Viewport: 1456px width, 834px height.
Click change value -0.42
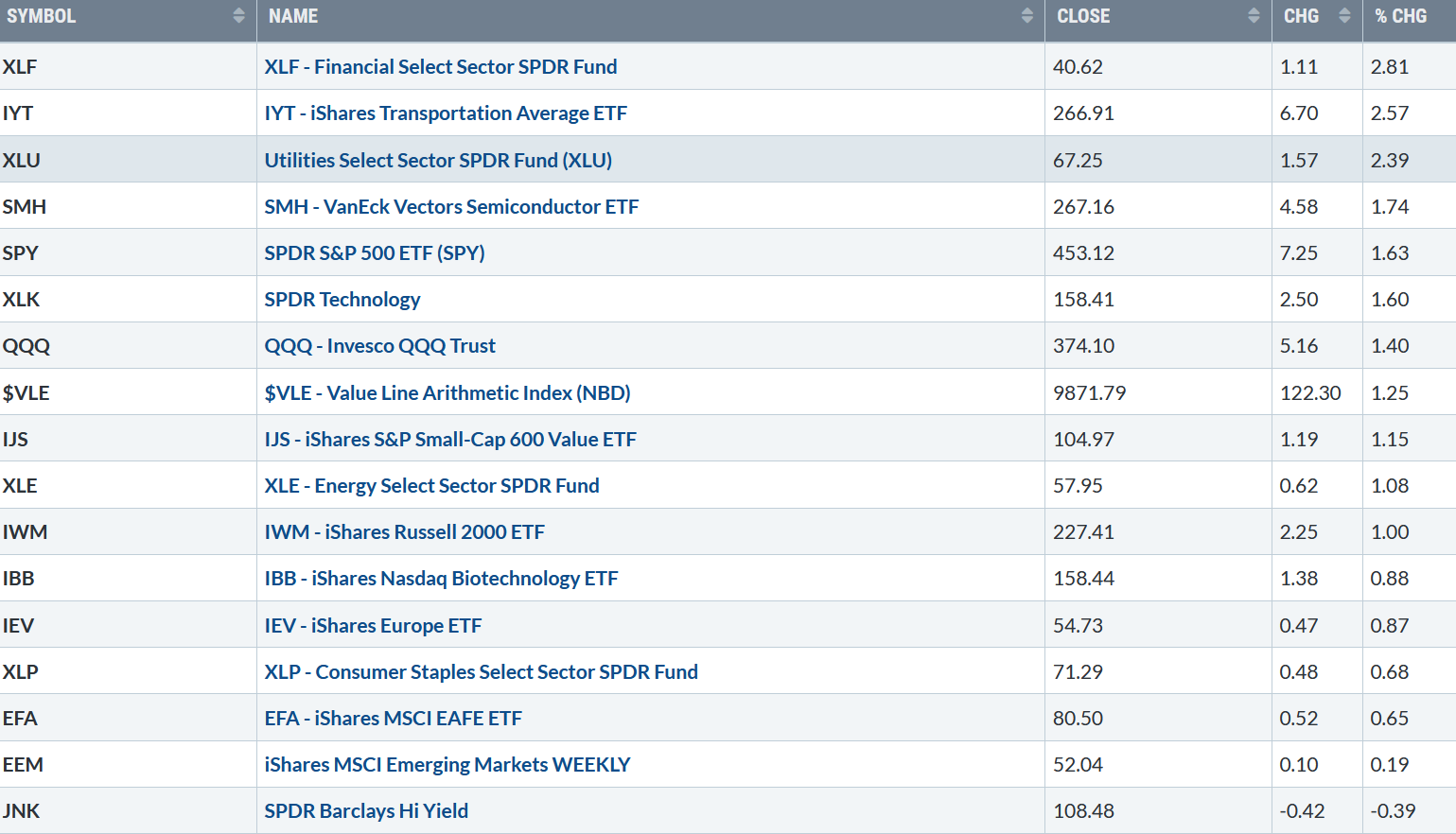coord(1302,811)
